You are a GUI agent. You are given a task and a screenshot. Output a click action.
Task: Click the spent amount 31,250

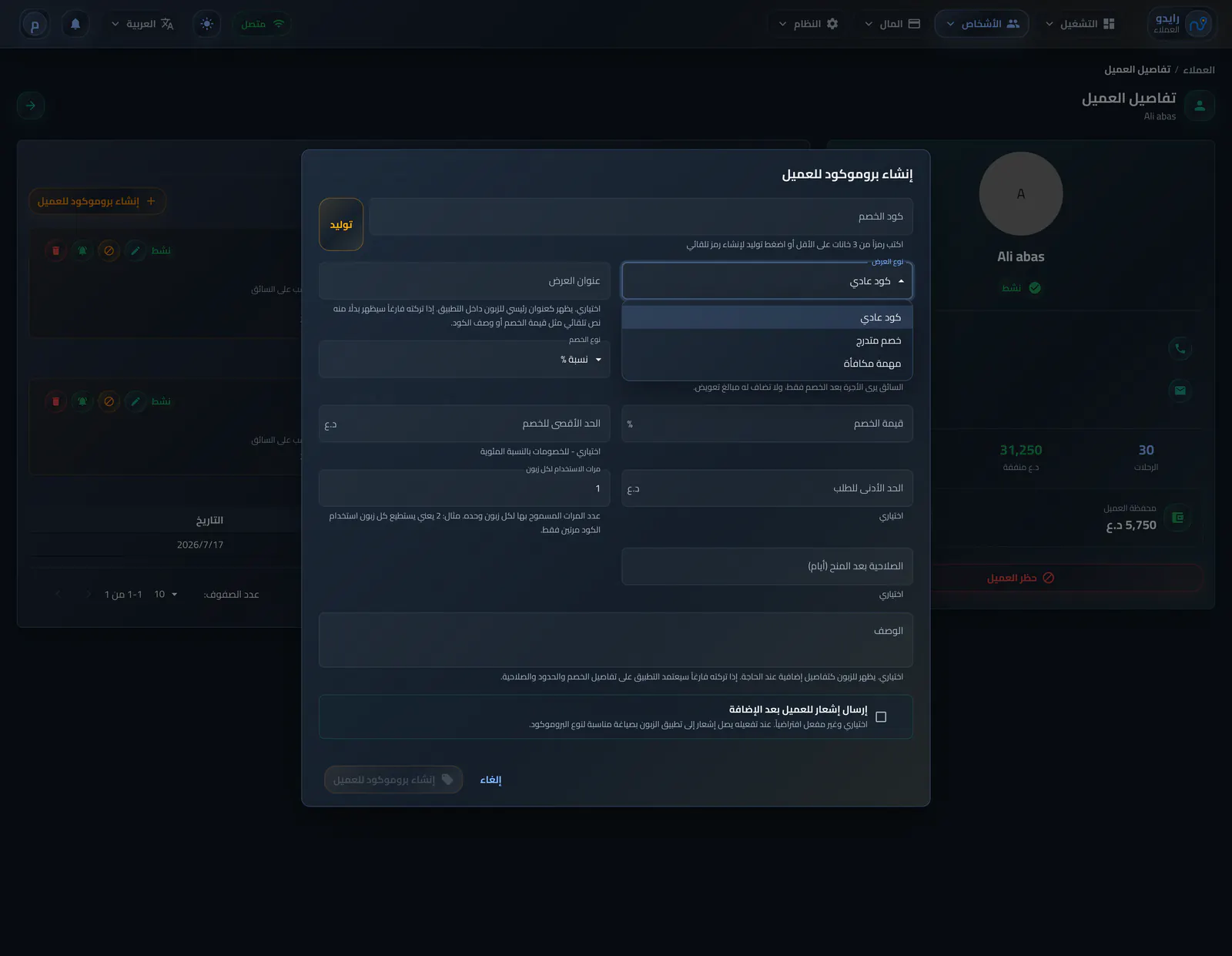[x=1021, y=450]
